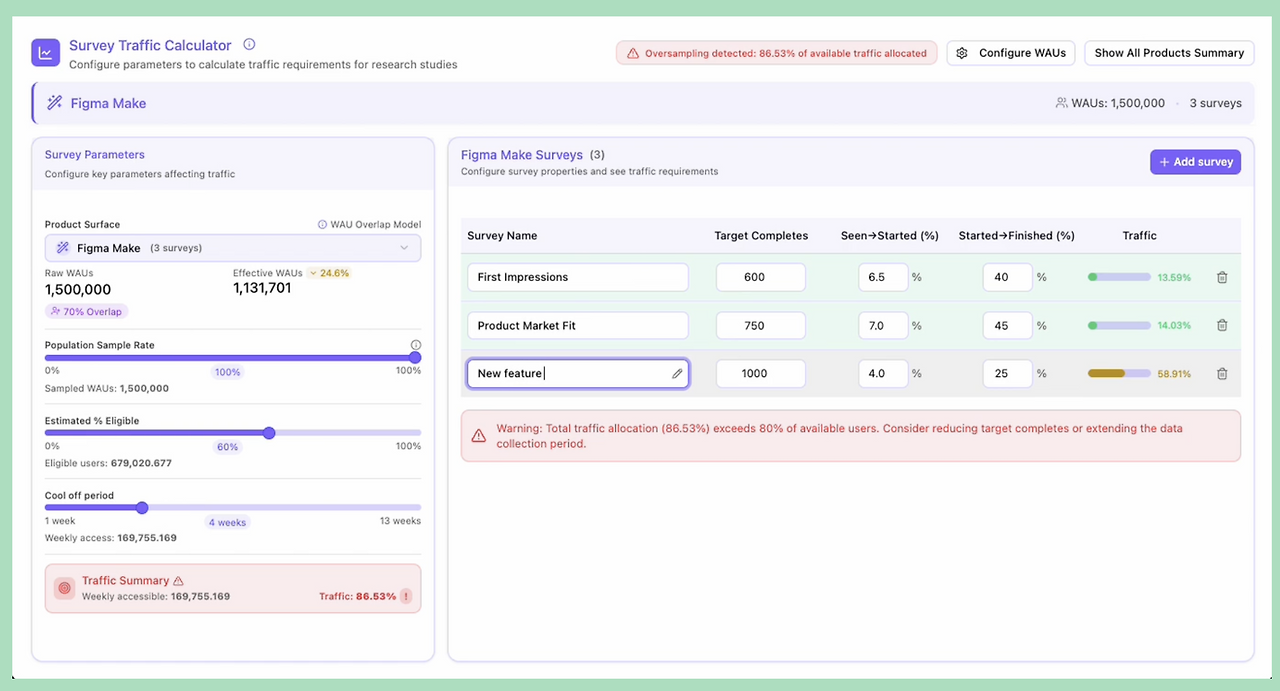Click Show All Products Summary button
Image resolution: width=1280 pixels, height=691 pixels.
click(1169, 53)
